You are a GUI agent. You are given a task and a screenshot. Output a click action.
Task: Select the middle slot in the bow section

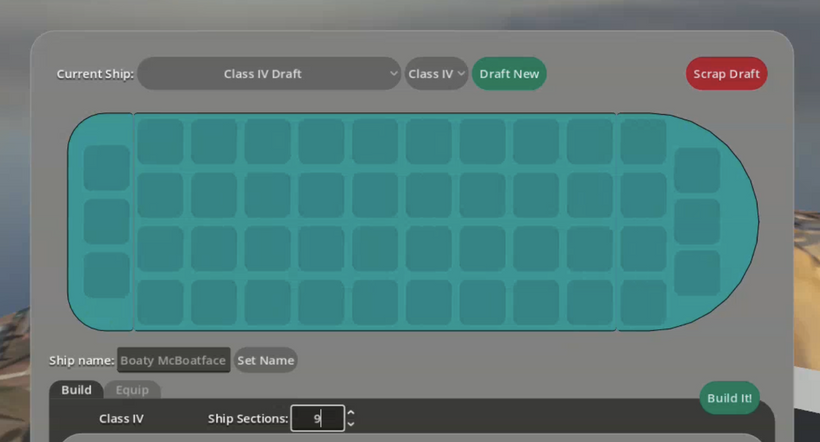point(697,221)
